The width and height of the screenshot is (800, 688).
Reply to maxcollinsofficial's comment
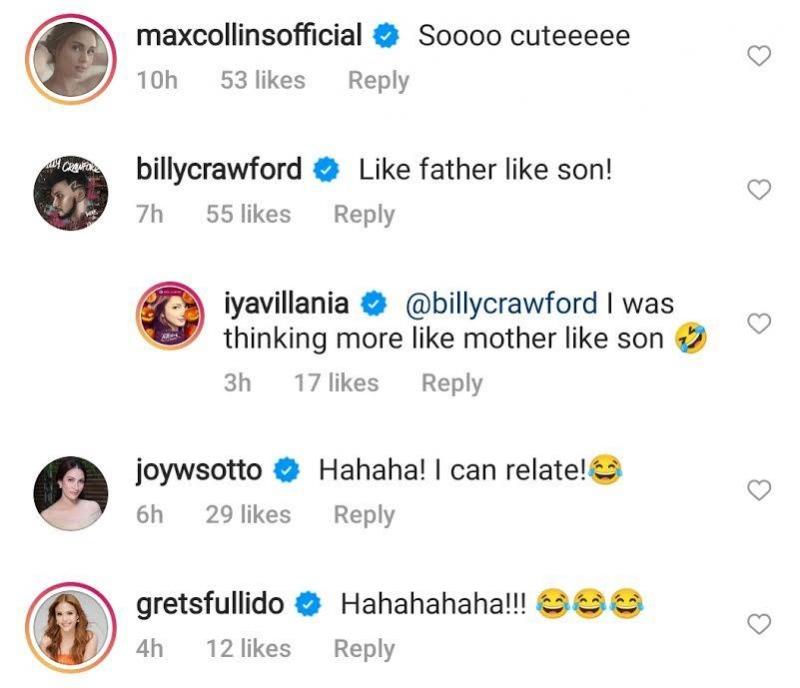(378, 81)
